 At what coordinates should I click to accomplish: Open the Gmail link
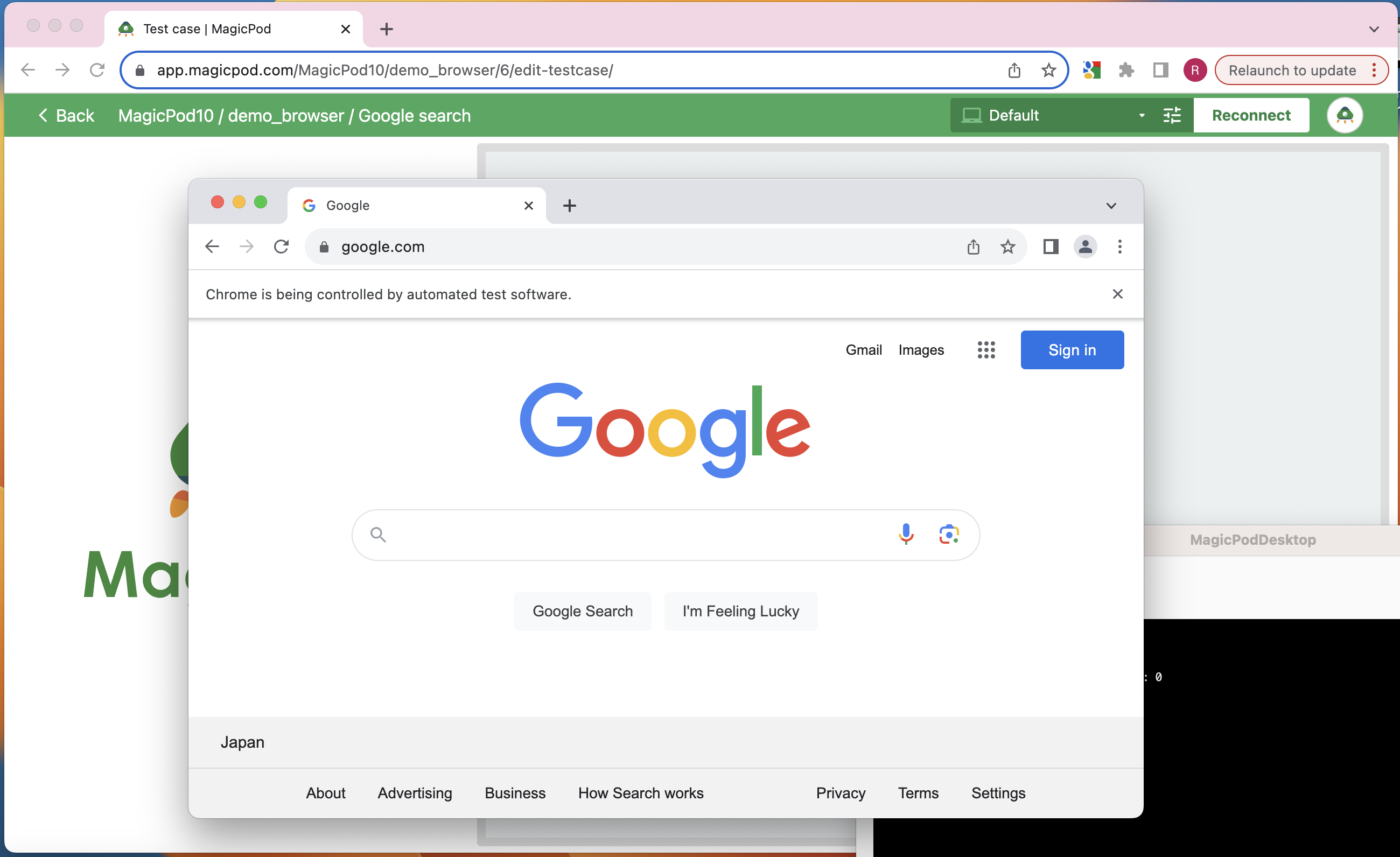tap(863, 349)
